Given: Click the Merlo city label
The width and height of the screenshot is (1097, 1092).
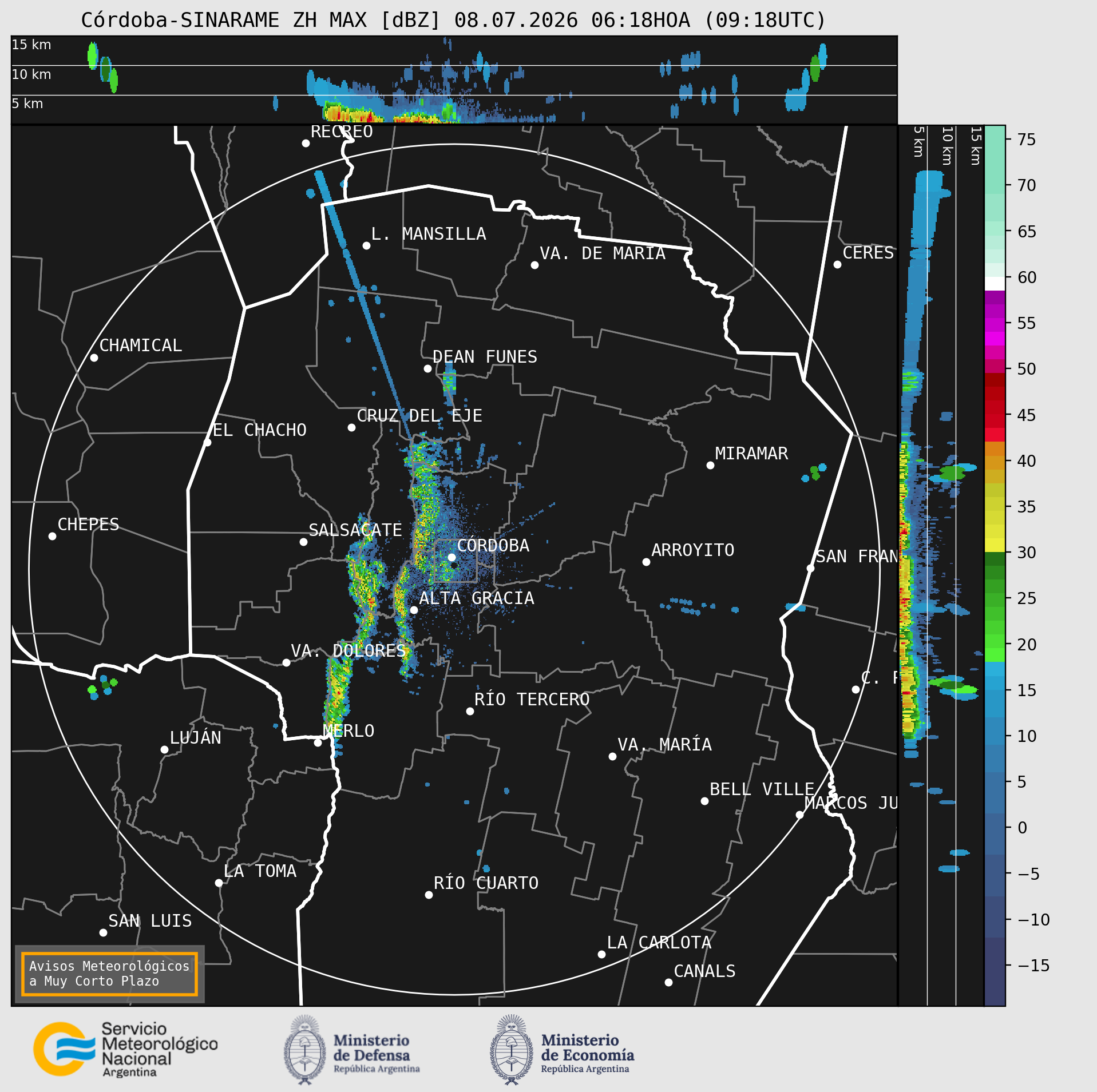Looking at the screenshot, I should point(348,730).
